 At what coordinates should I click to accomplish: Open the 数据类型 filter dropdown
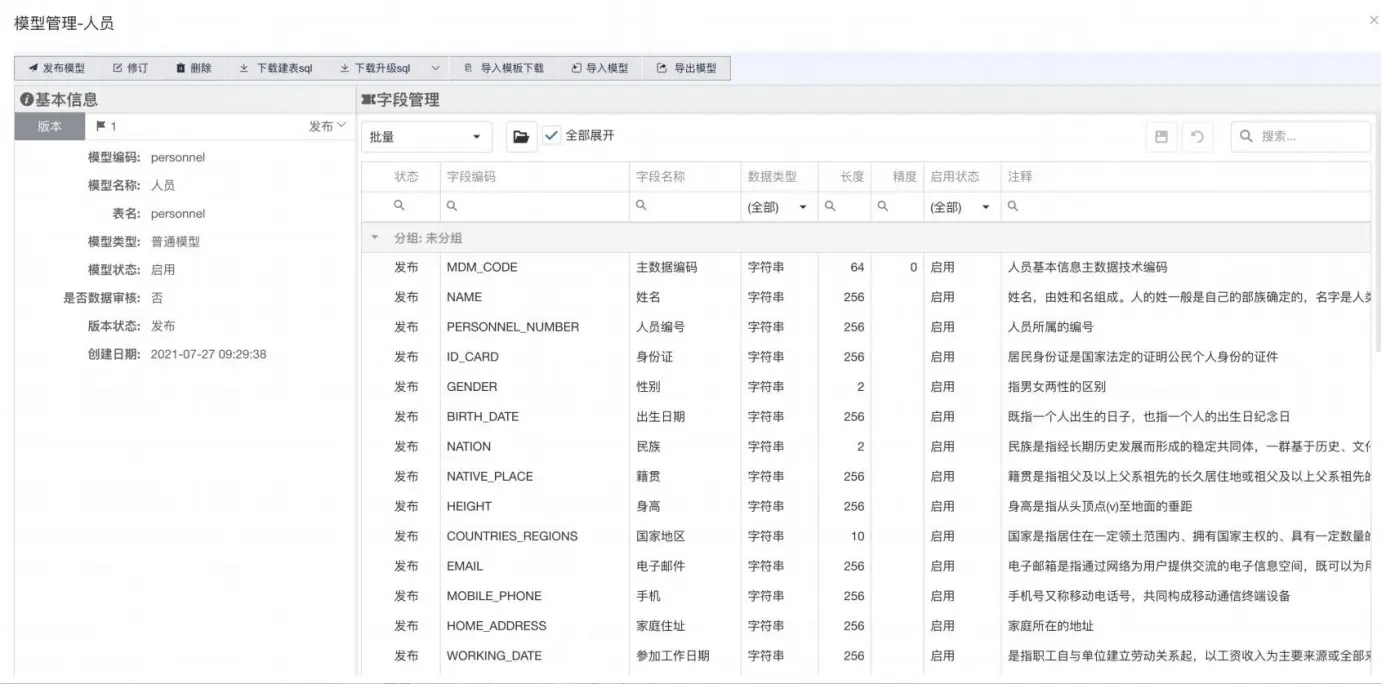click(x=777, y=207)
